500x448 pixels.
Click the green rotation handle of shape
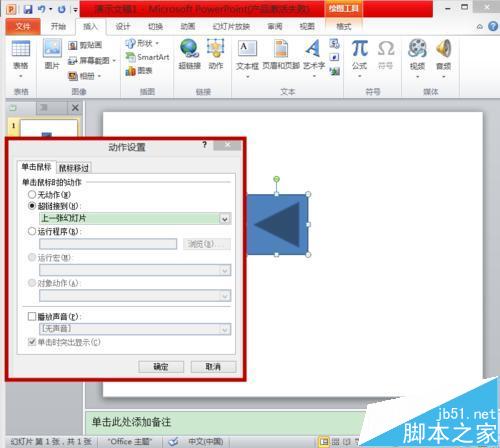[x=276, y=179]
